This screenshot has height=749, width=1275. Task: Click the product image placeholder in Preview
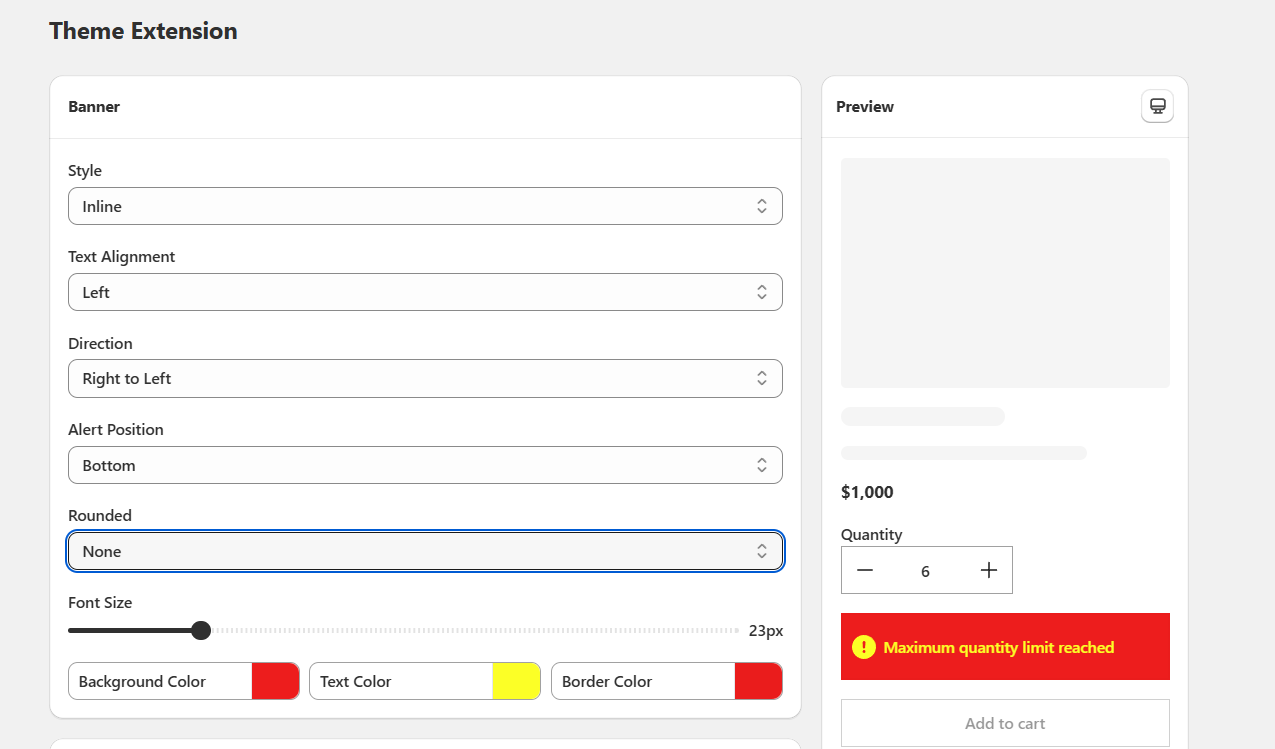pyautogui.click(x=1004, y=272)
